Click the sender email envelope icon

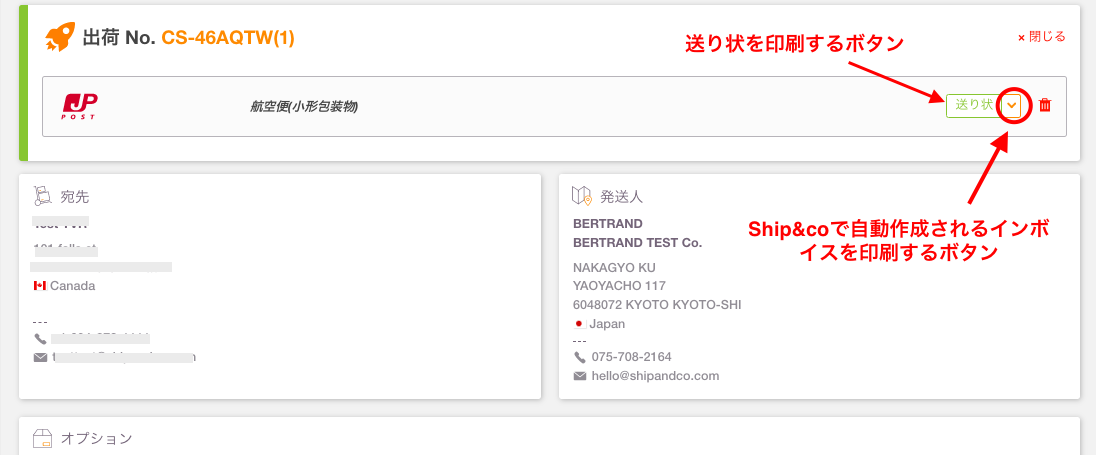[x=579, y=376]
